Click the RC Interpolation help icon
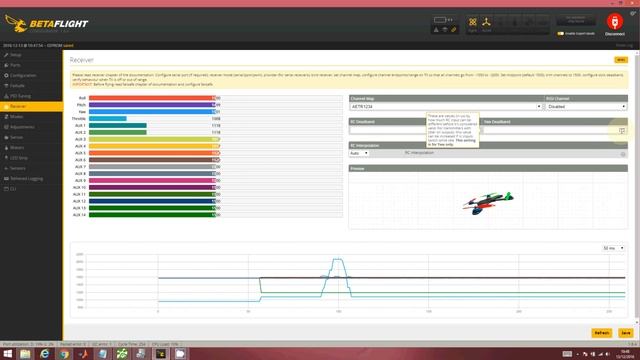Image resolution: width=640 pixels, height=360 pixels. [623, 154]
